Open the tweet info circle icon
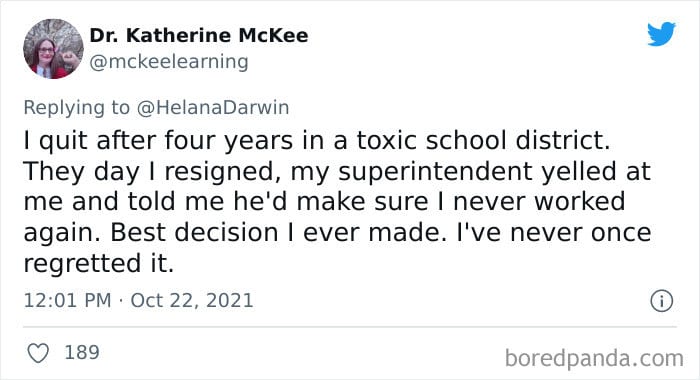The width and height of the screenshot is (700, 380). [661, 301]
